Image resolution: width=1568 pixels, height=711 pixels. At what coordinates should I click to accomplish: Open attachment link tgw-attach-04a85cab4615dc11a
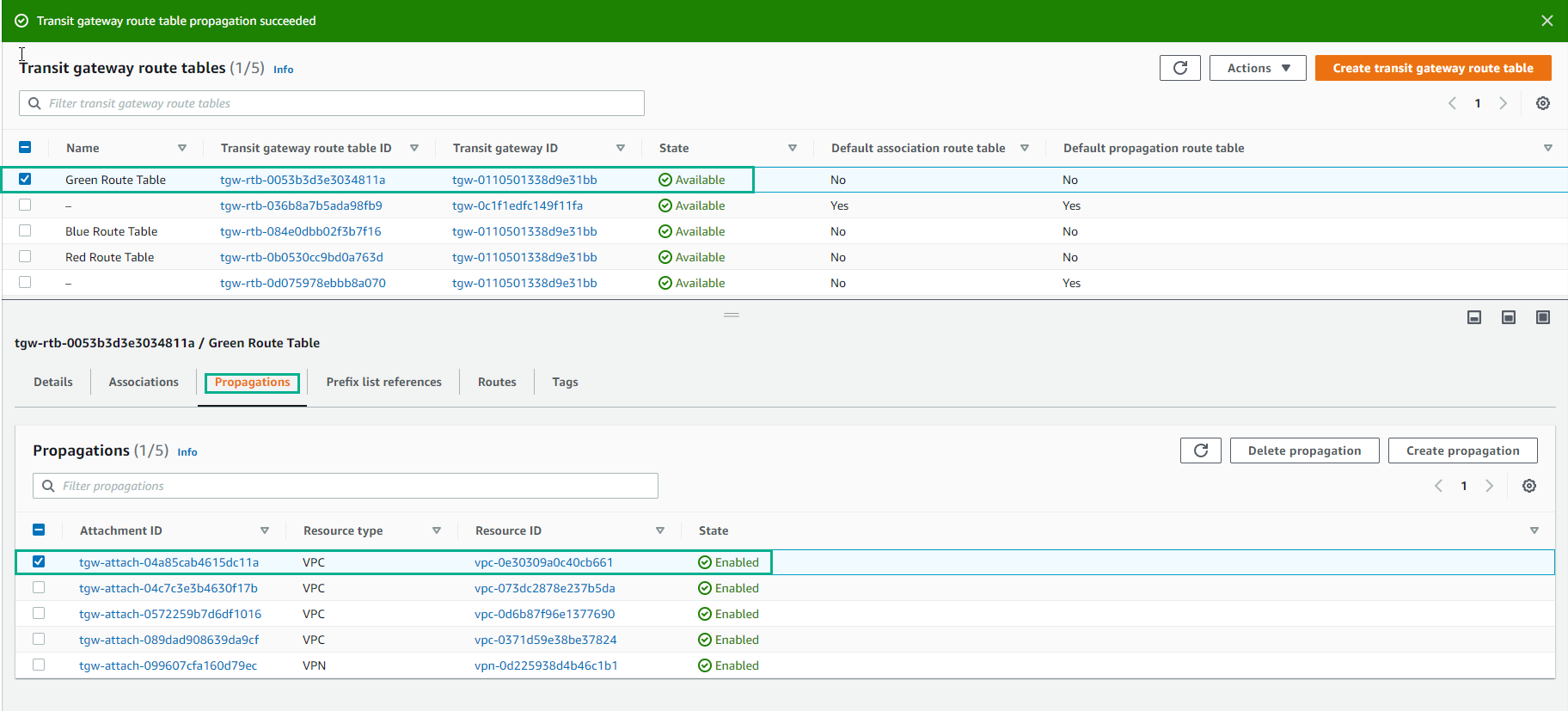[x=168, y=562]
